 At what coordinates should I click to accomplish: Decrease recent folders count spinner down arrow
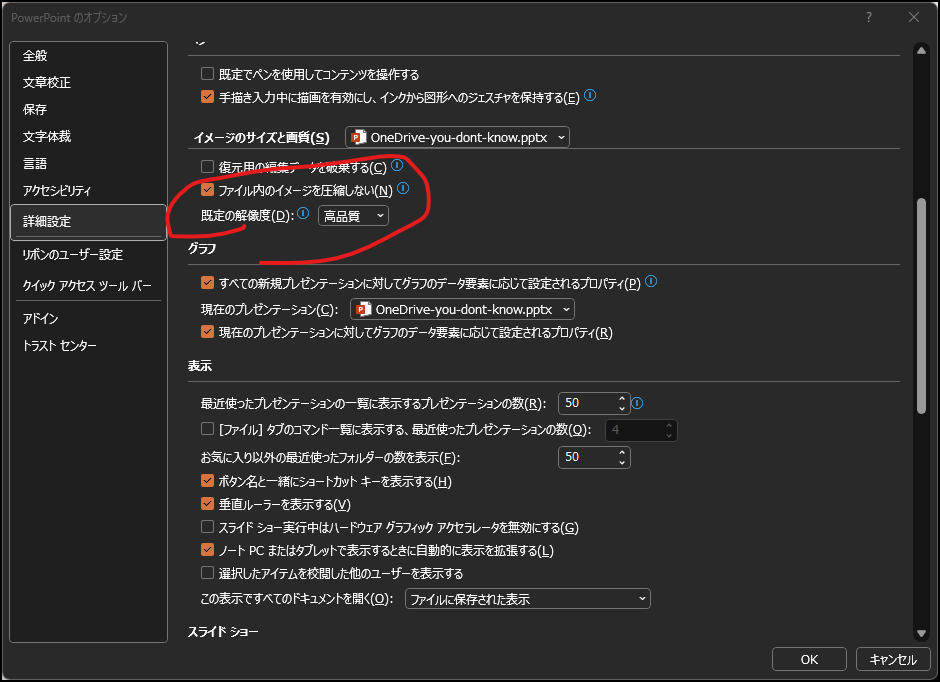(622, 462)
